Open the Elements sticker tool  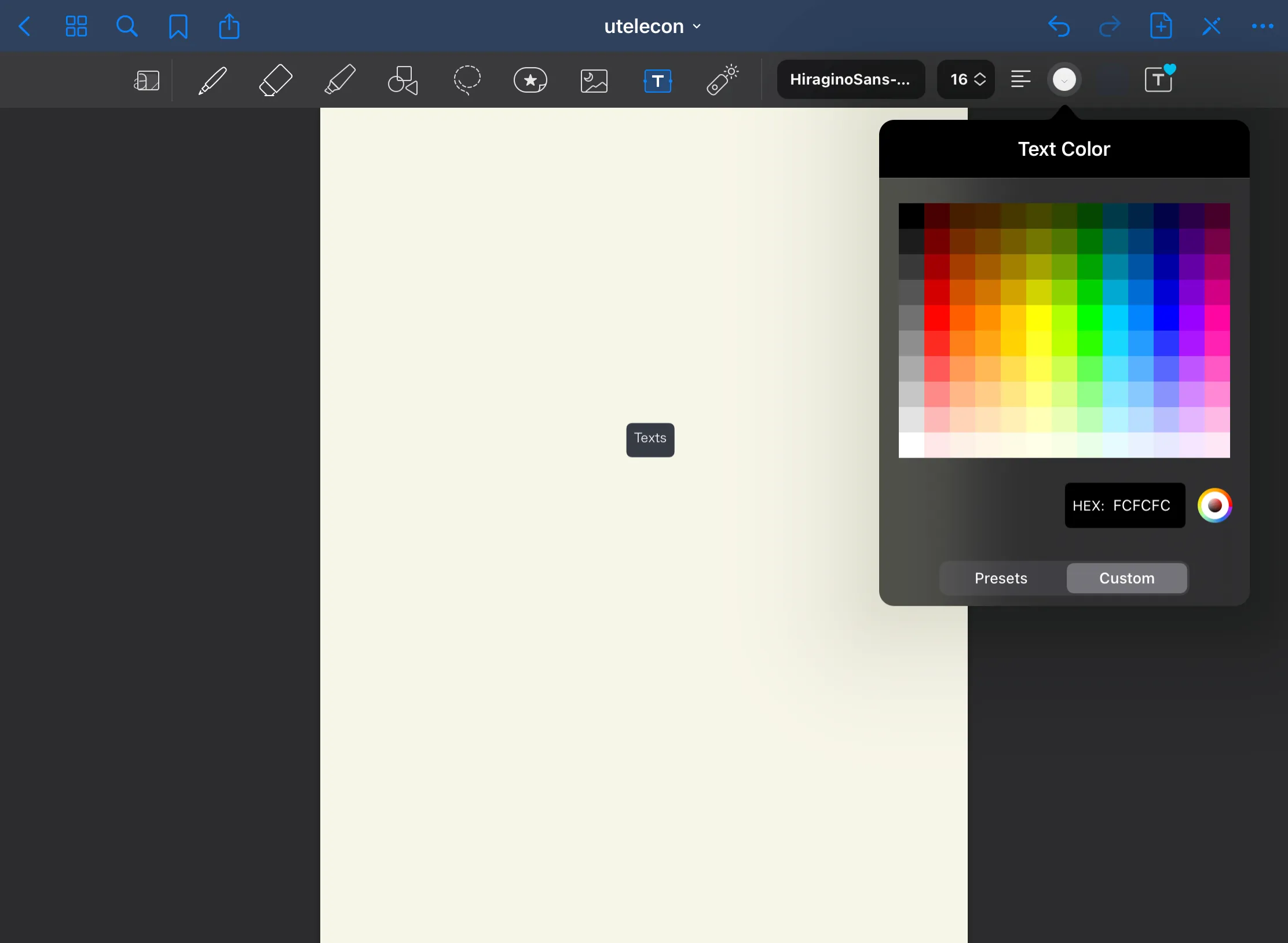pyautogui.click(x=530, y=80)
